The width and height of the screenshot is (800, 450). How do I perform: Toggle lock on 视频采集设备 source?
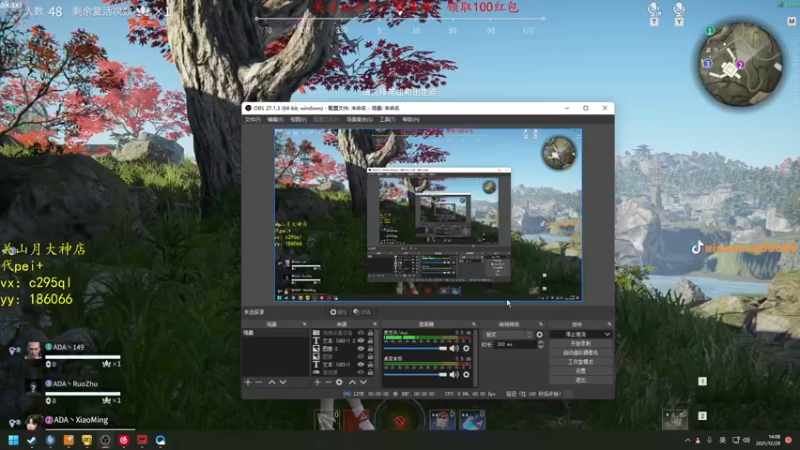pyautogui.click(x=370, y=333)
